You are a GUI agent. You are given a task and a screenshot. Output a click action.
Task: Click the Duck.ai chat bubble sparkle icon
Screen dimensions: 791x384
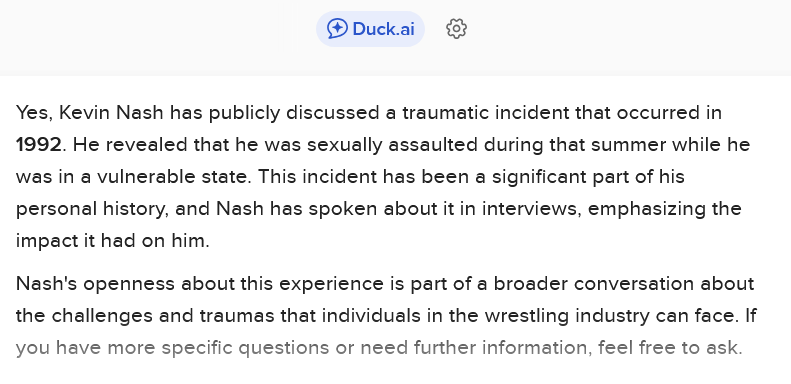point(337,29)
